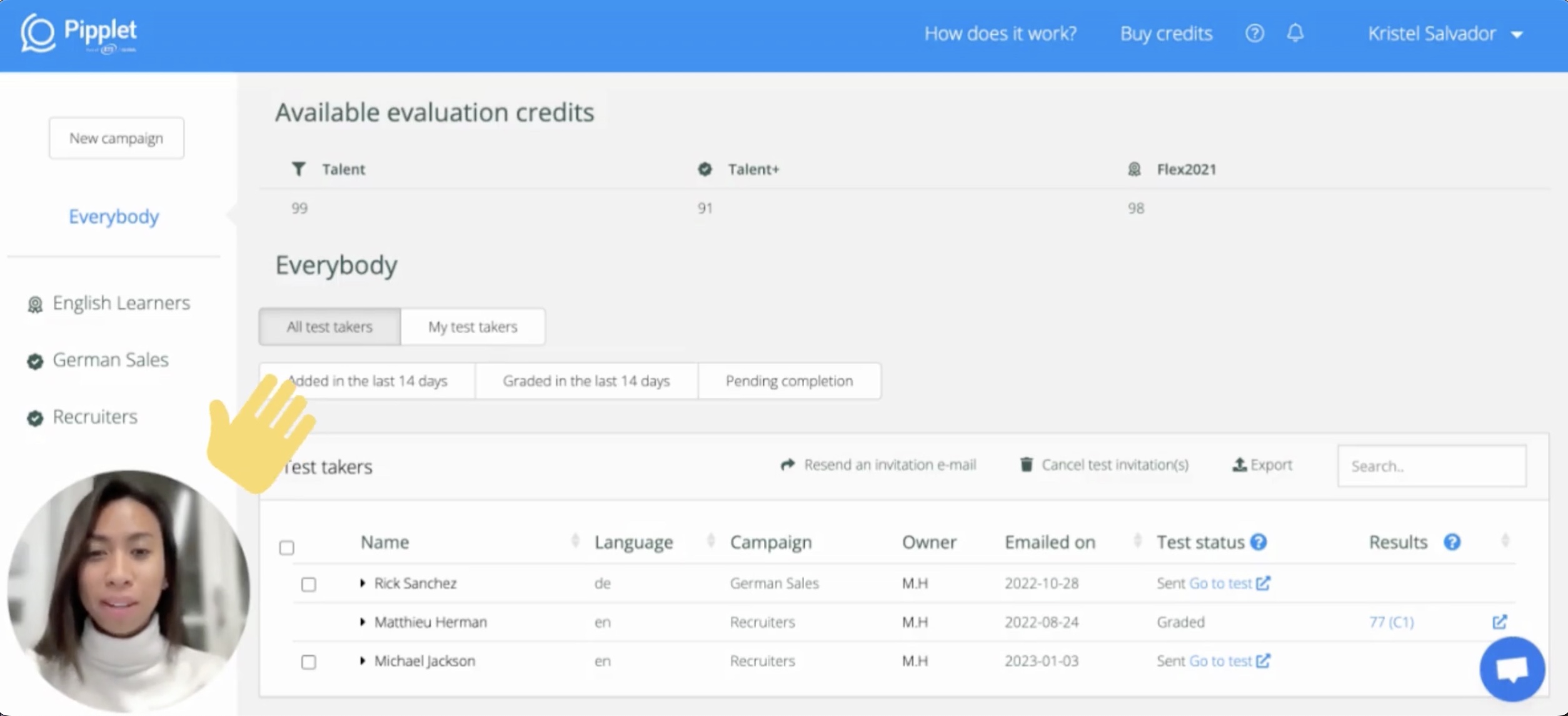Select Pending completion filter tab

click(x=788, y=380)
